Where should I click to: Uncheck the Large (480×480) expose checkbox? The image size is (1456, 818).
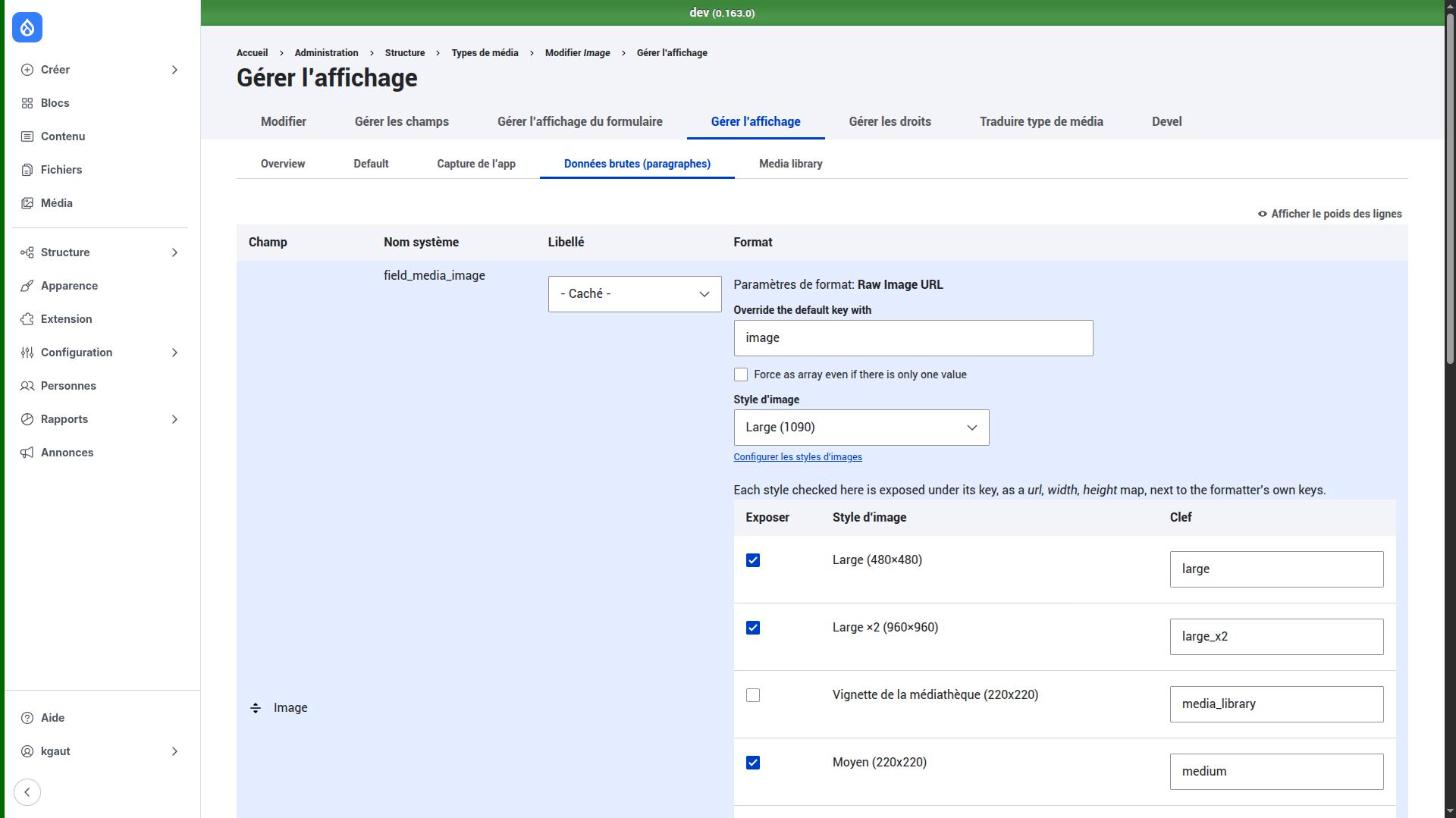tap(753, 560)
